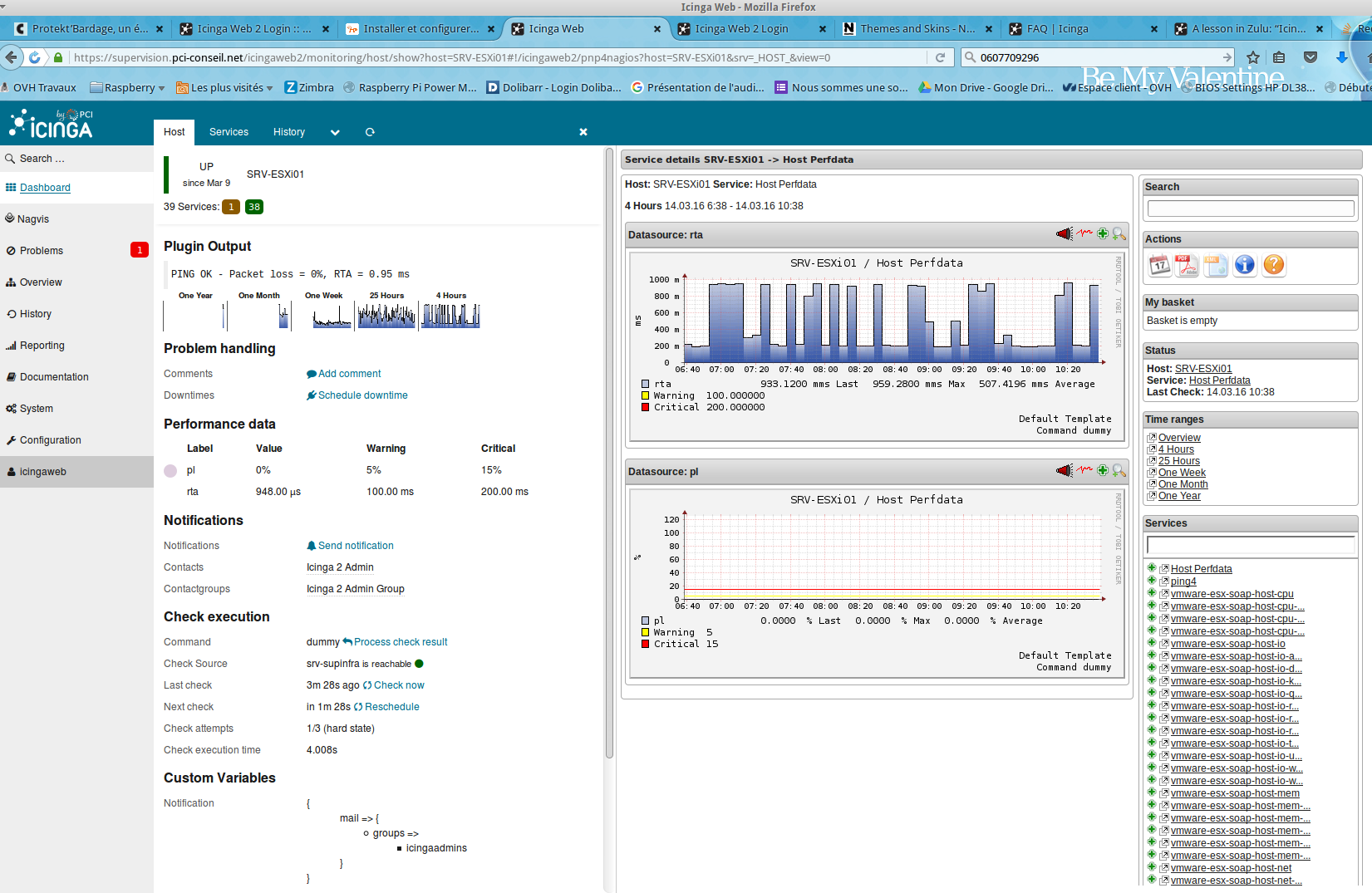Click the zoom magnifier icon for pl datasource
This screenshot has height=893, width=1372.
pos(1119,471)
